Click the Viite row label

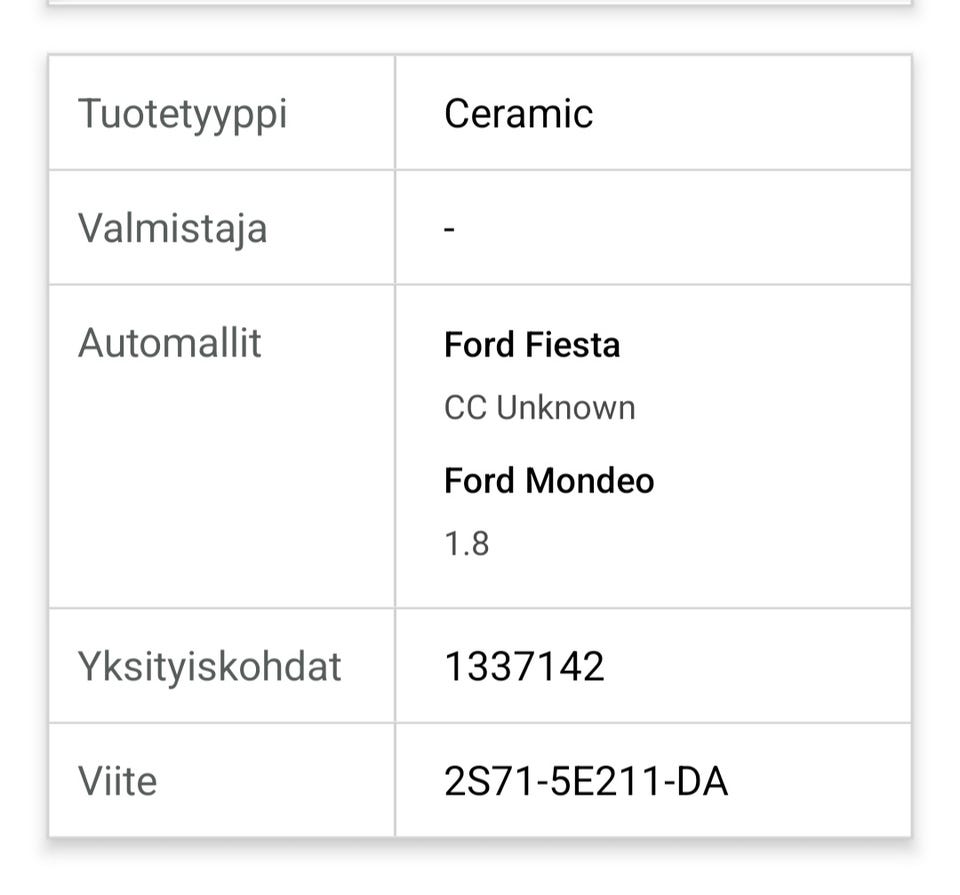coord(118,781)
